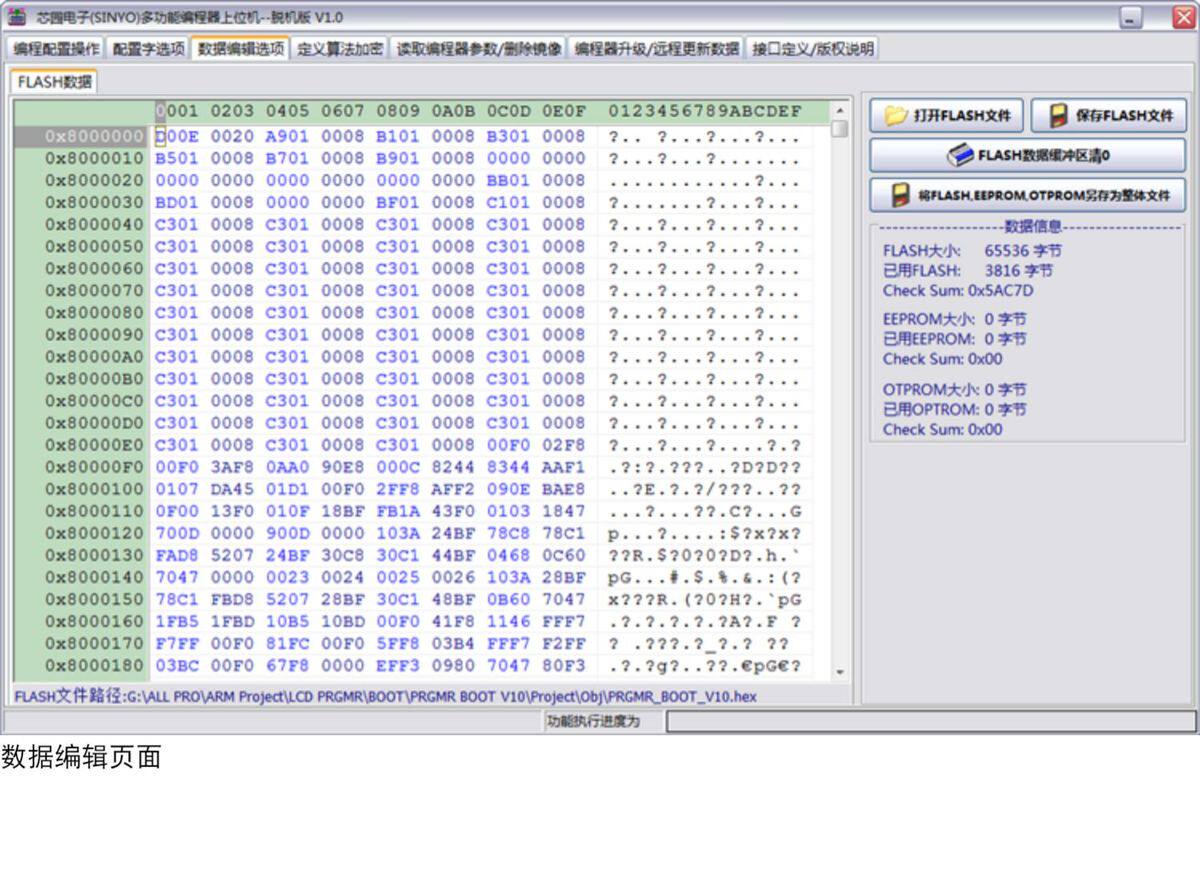The height and width of the screenshot is (888, 1200).
Task: Click the 已用FLASH 3816 字节 value
Action: pos(1018,271)
